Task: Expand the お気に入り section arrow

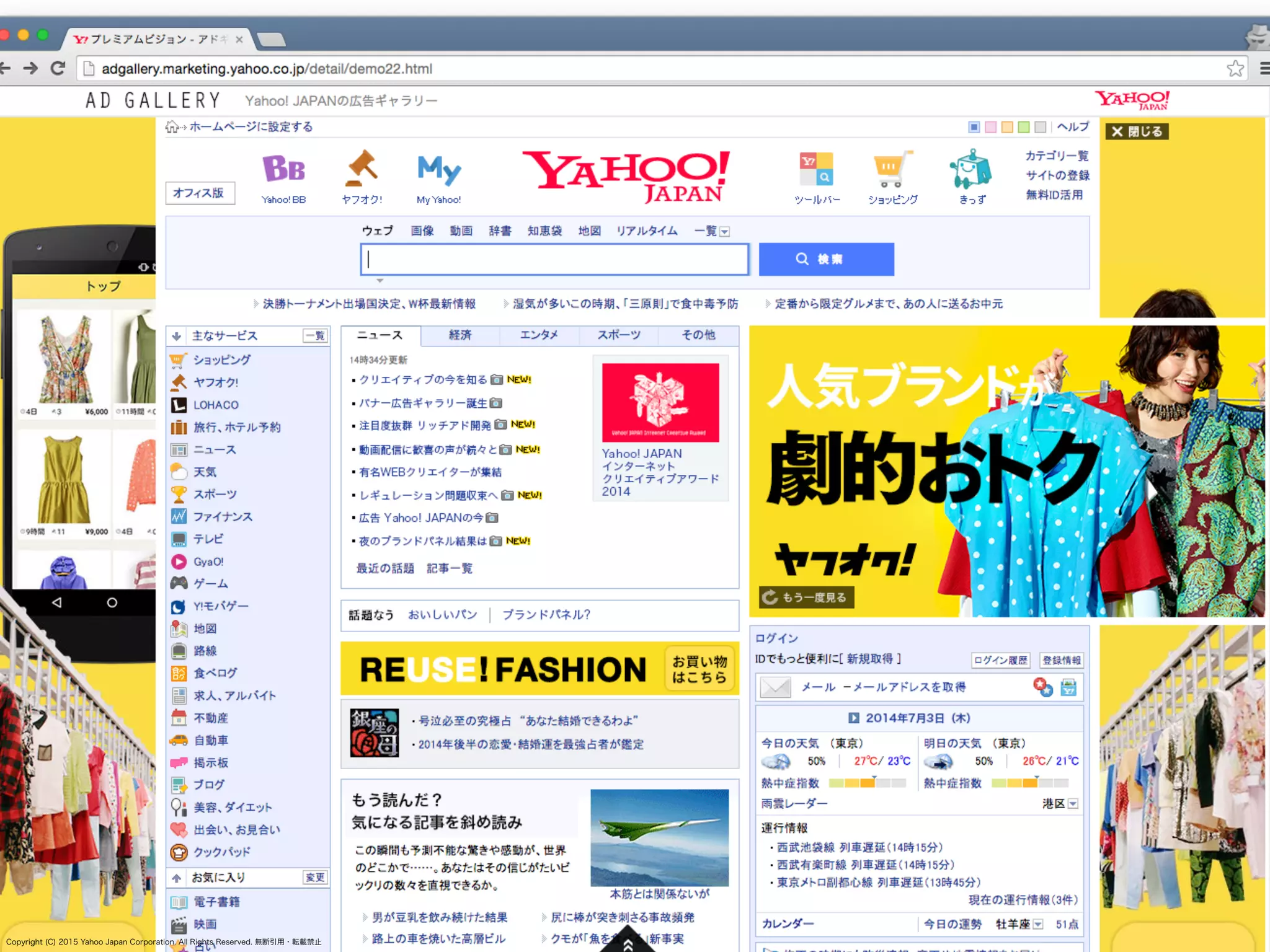Action: 177,878
